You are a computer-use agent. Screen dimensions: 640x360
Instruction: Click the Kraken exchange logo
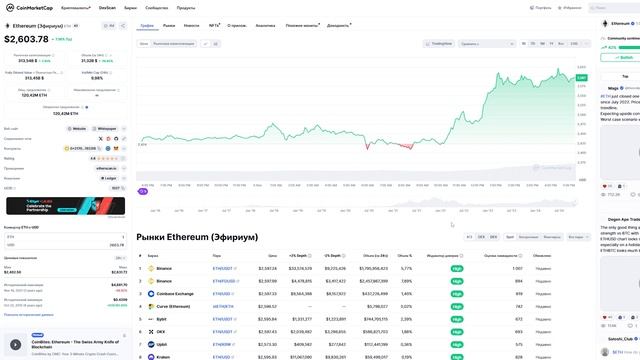click(x=151, y=357)
